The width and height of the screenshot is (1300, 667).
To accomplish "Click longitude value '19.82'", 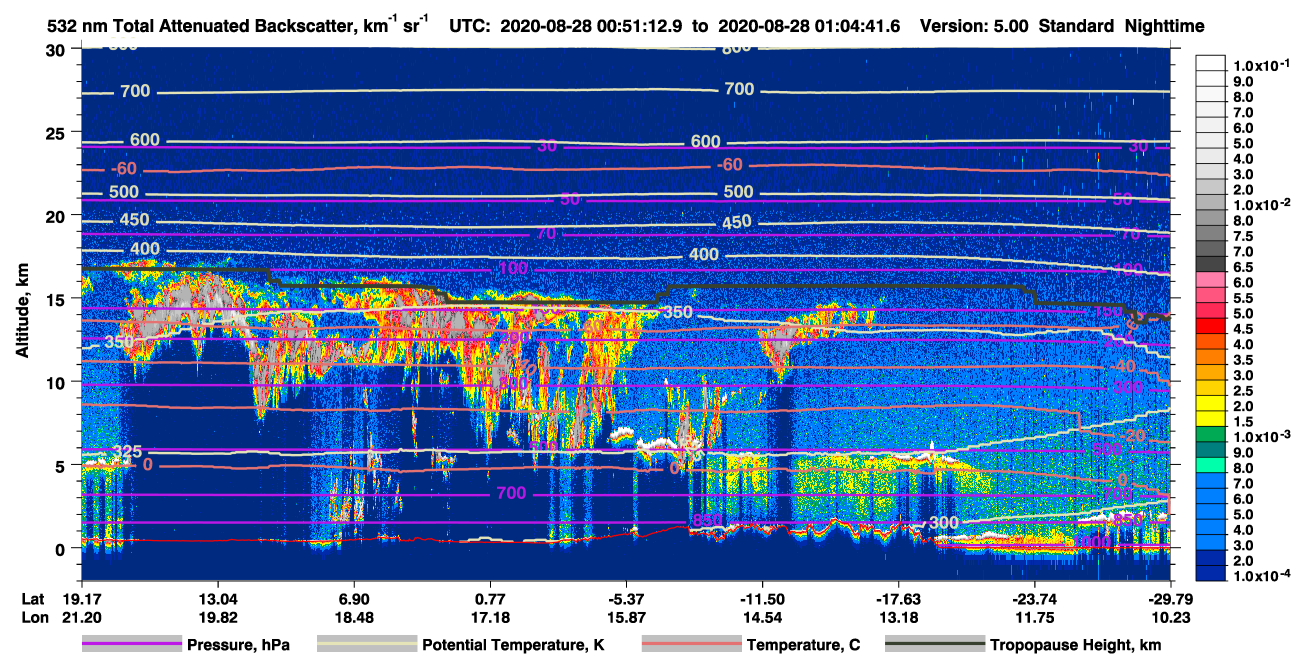I will [x=217, y=617].
